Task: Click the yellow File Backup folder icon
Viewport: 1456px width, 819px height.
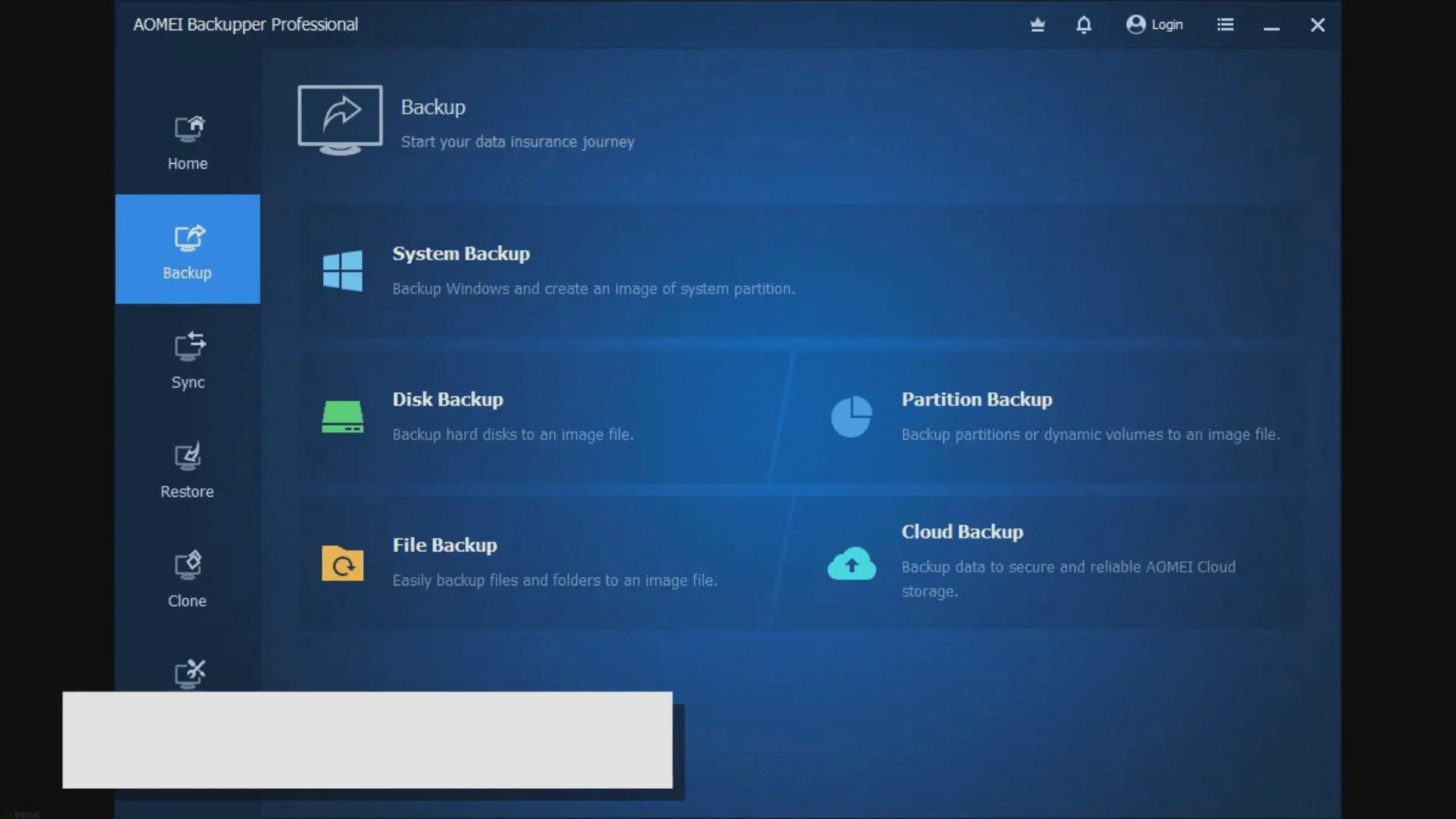Action: [x=343, y=563]
